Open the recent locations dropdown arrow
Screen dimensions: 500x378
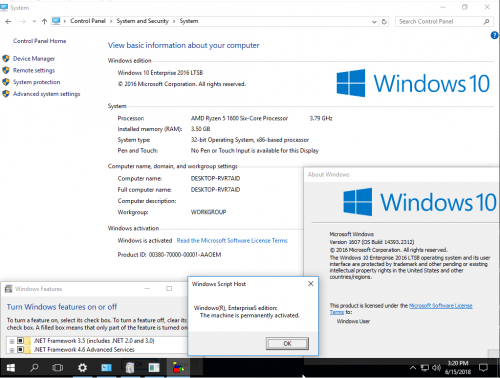(34, 21)
